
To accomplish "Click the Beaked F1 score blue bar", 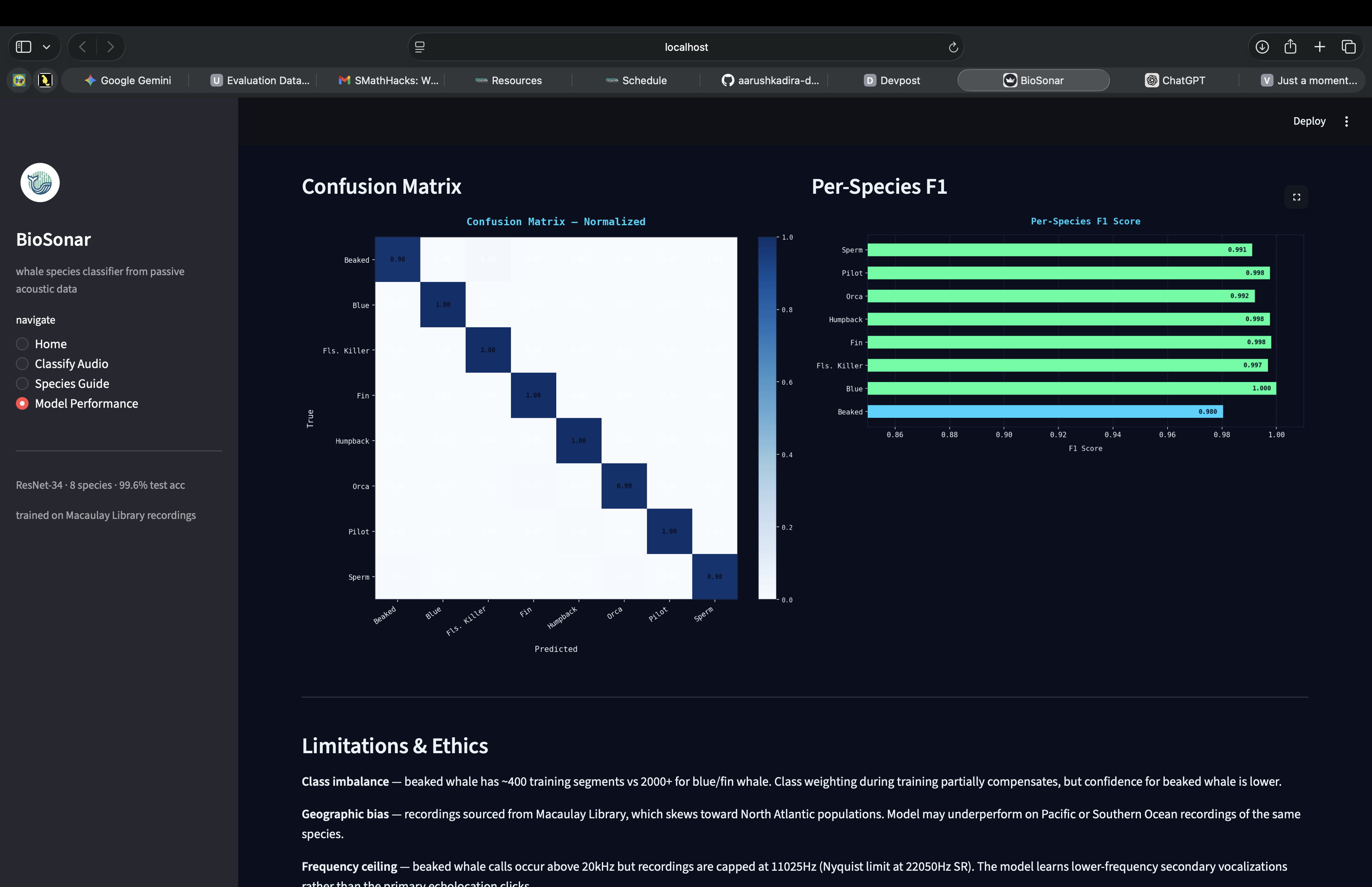I will click(x=1044, y=411).
